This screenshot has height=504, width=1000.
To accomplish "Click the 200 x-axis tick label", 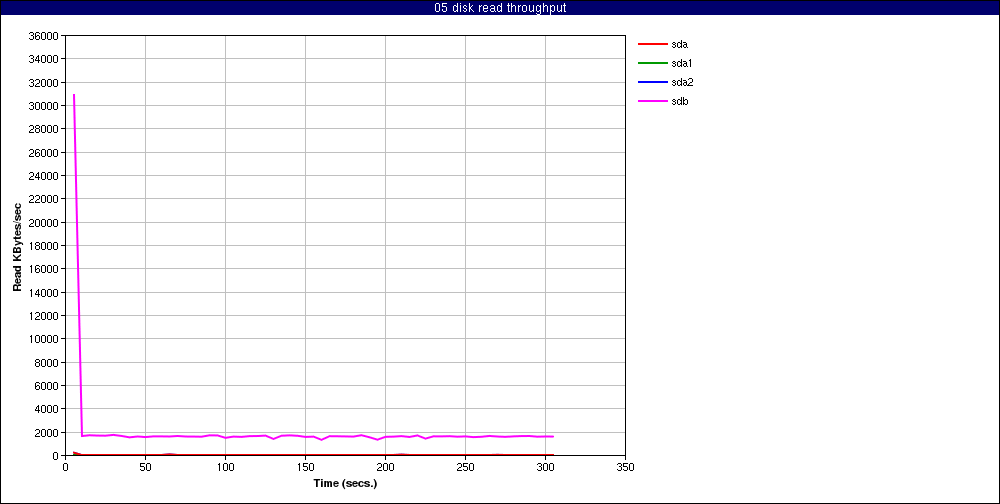I will 385,467.
